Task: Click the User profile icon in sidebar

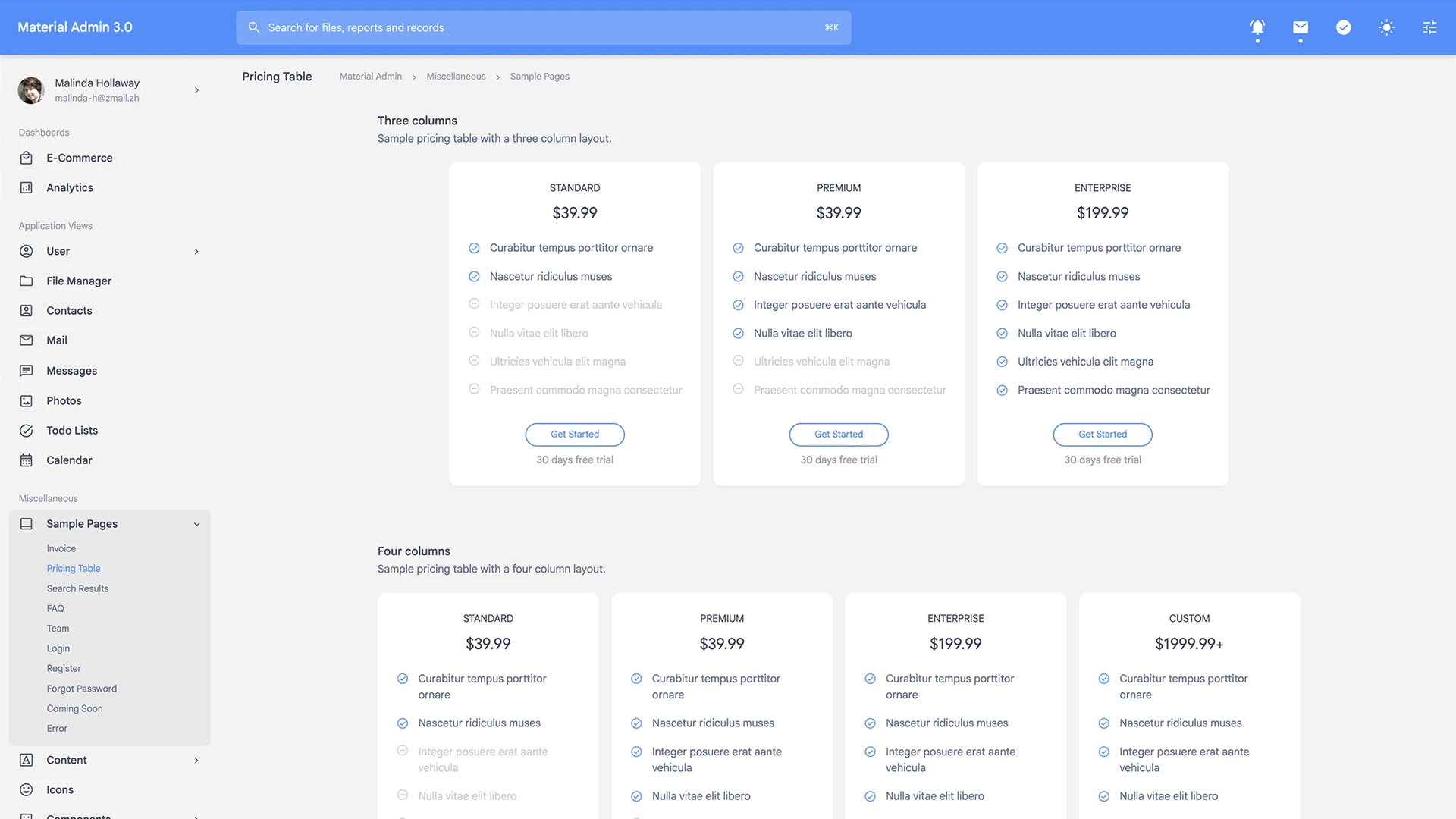Action: [27, 251]
